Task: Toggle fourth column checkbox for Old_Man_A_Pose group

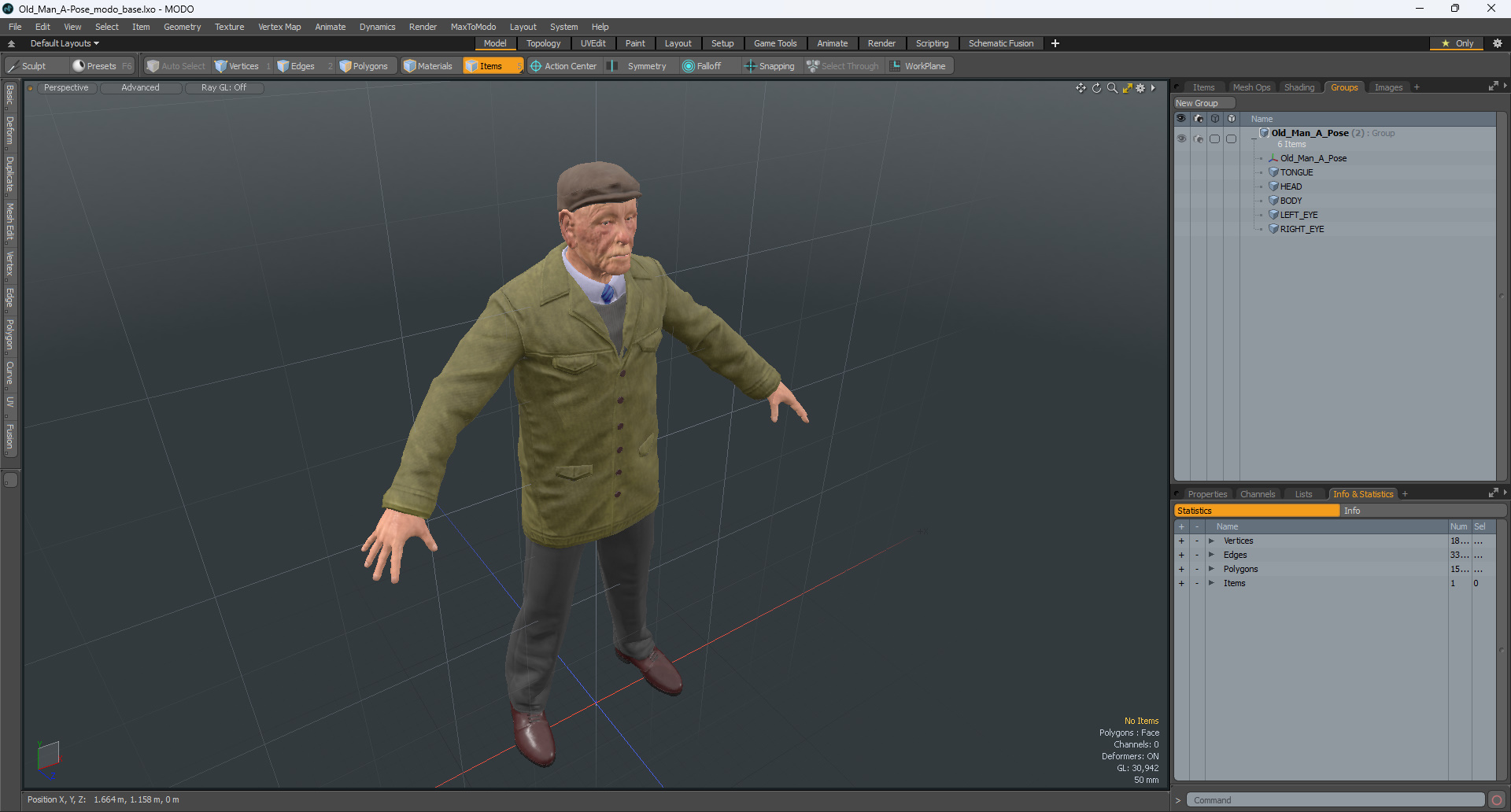Action: point(1232,138)
